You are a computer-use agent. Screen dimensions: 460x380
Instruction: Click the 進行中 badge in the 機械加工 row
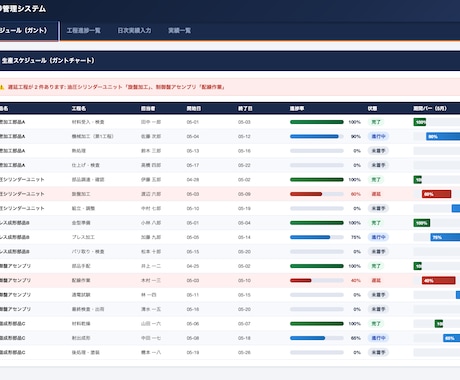pyautogui.click(x=378, y=136)
